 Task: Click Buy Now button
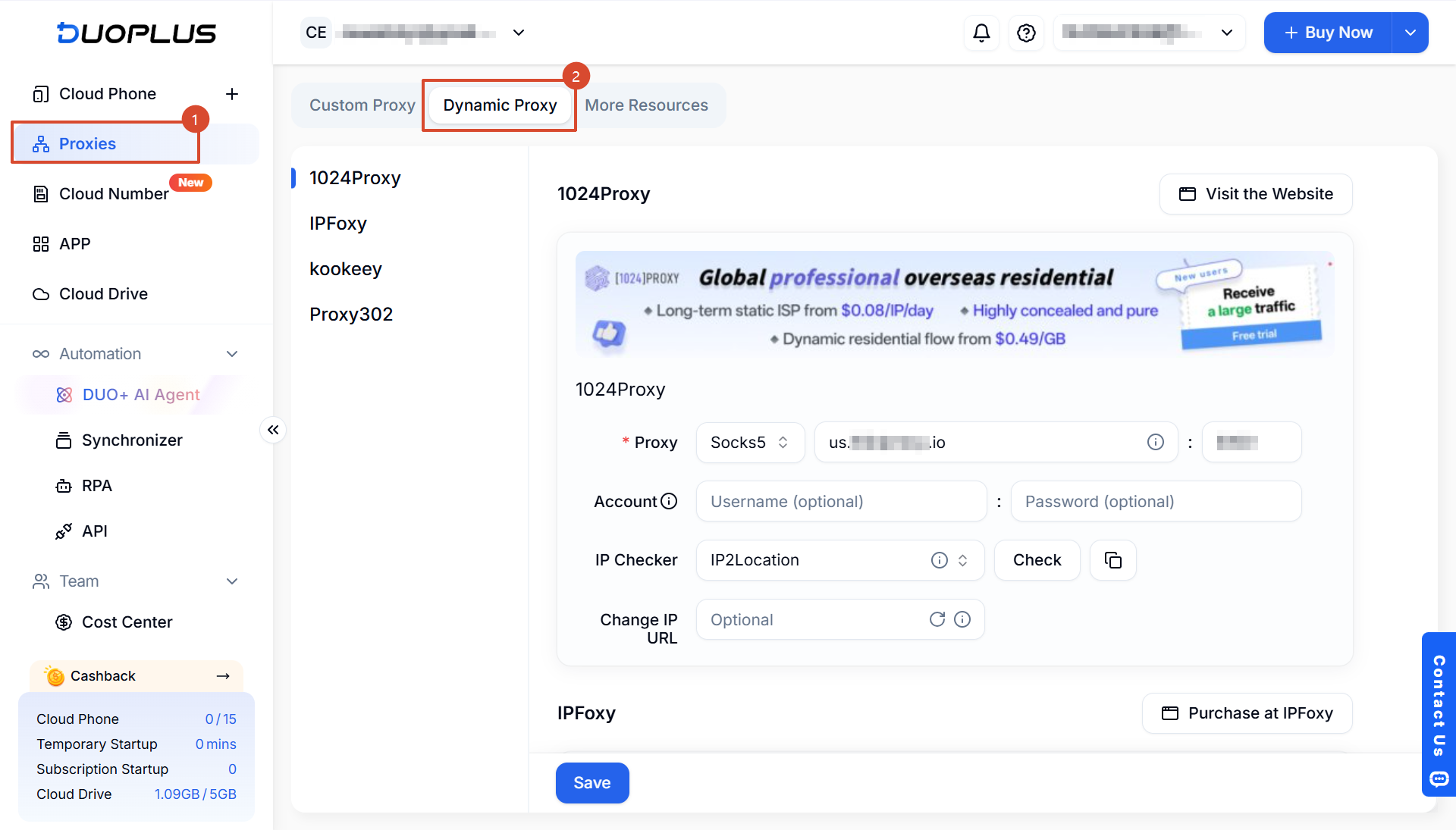point(1328,33)
